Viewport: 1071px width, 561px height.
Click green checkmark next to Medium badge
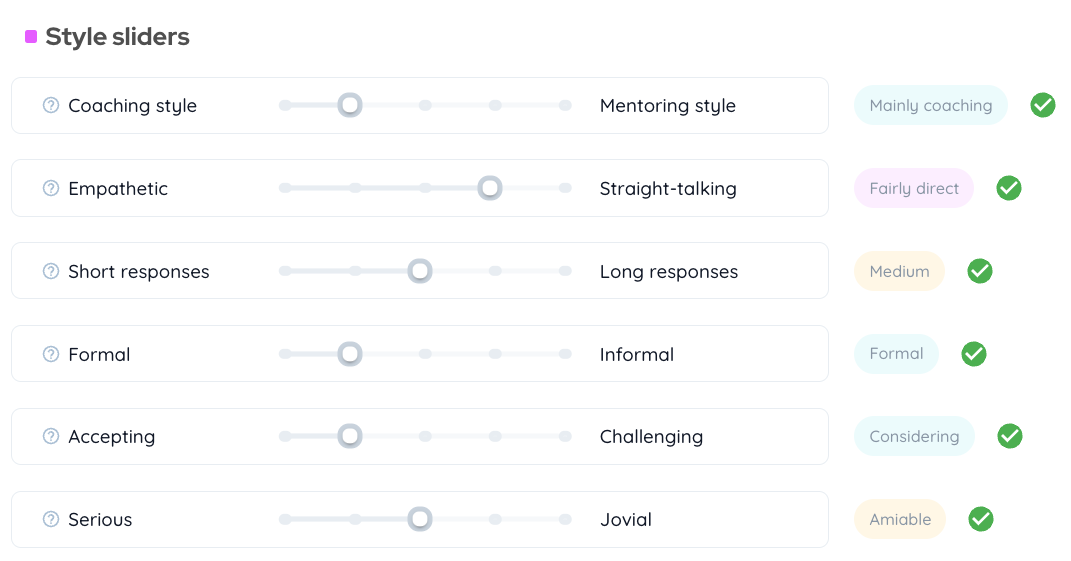click(980, 271)
